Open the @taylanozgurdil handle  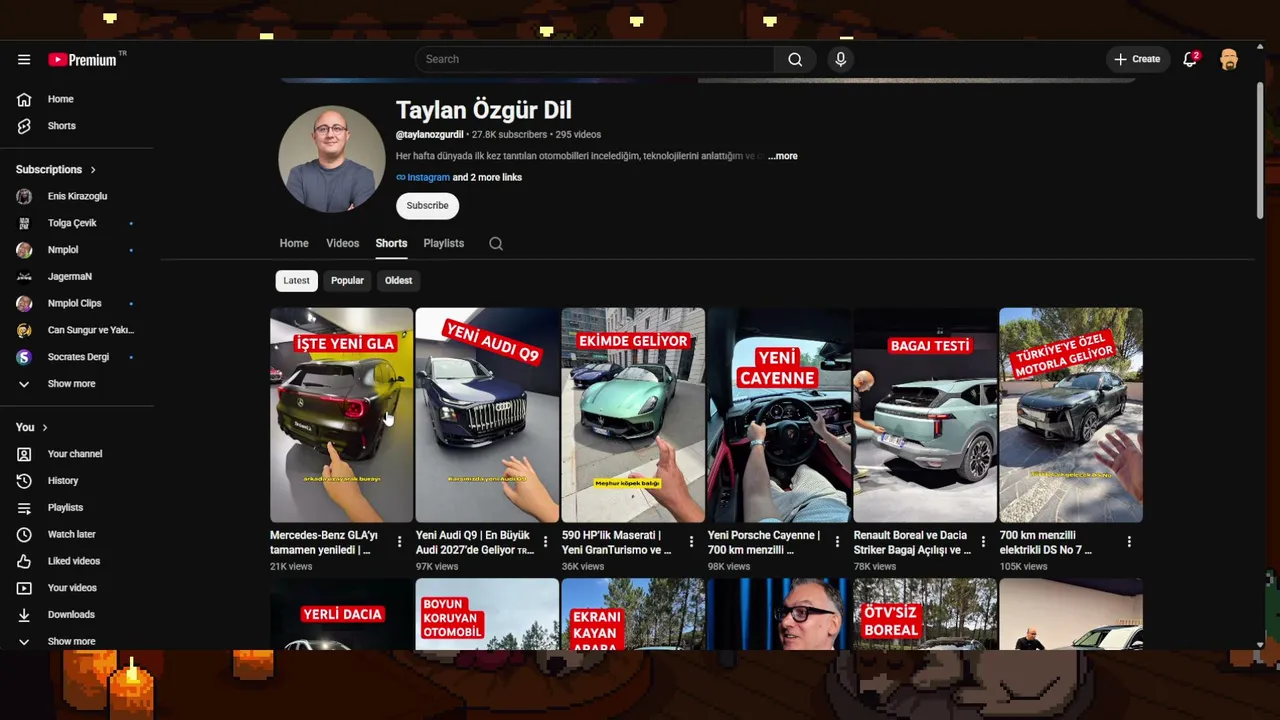click(x=430, y=135)
